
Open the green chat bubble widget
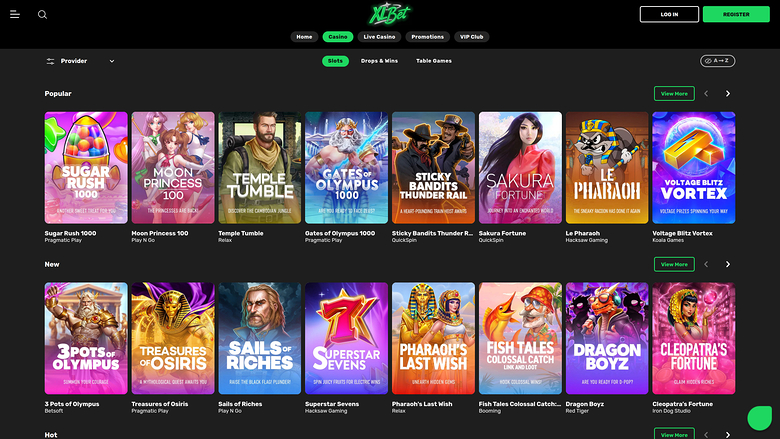point(760,418)
